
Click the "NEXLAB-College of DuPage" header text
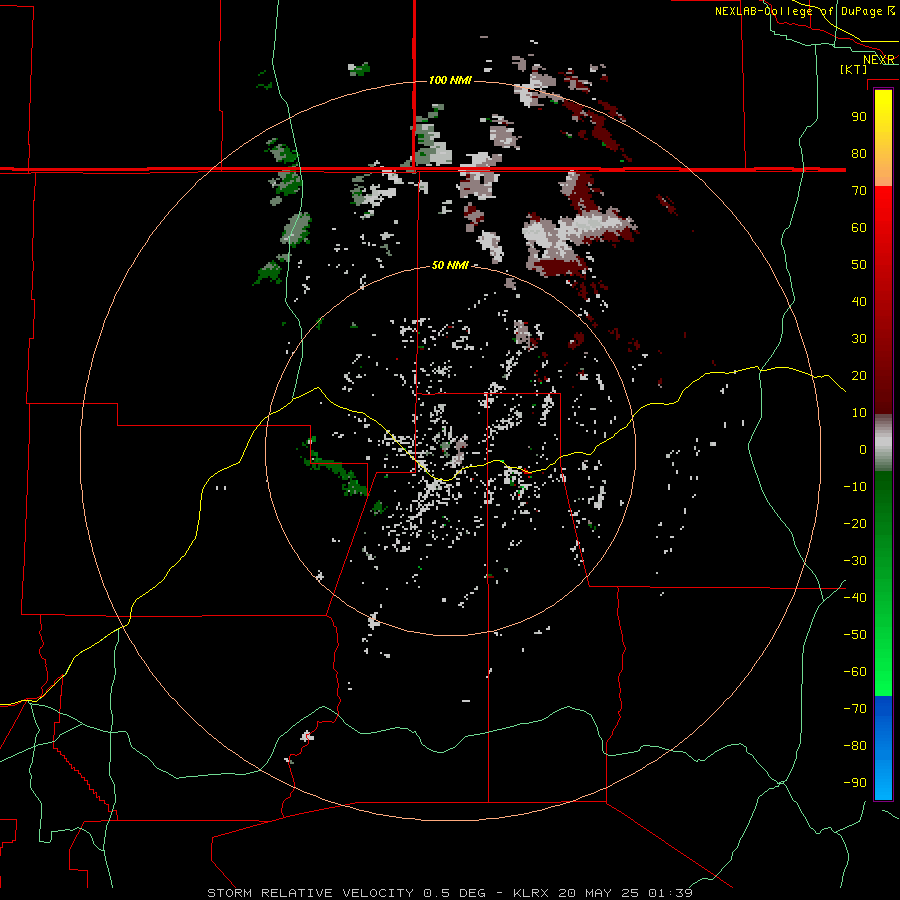click(x=799, y=11)
